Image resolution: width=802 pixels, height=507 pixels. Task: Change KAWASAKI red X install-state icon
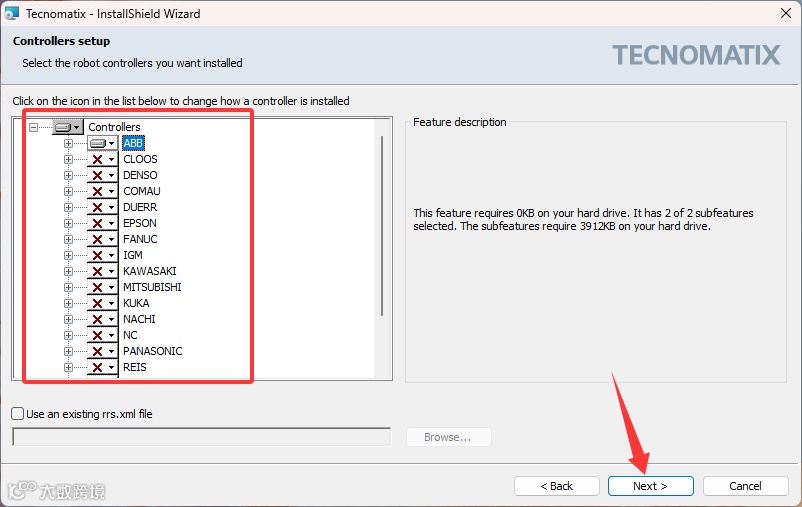pos(102,271)
